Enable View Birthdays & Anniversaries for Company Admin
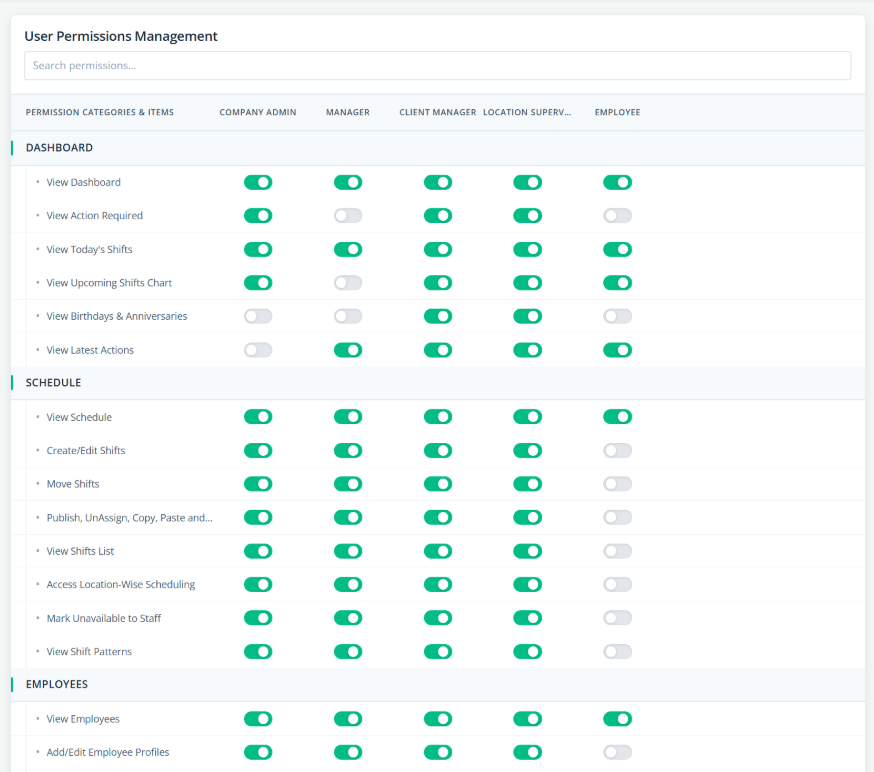Image resolution: width=874 pixels, height=772 pixels. (258, 317)
